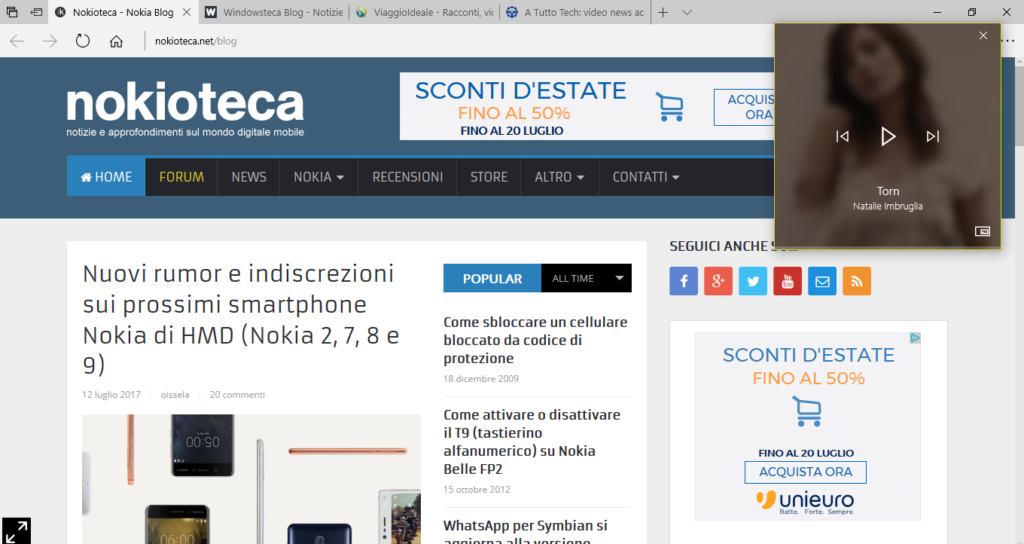The image size is (1024, 544).
Task: Open the FORUM menu item
Action: [x=182, y=177]
